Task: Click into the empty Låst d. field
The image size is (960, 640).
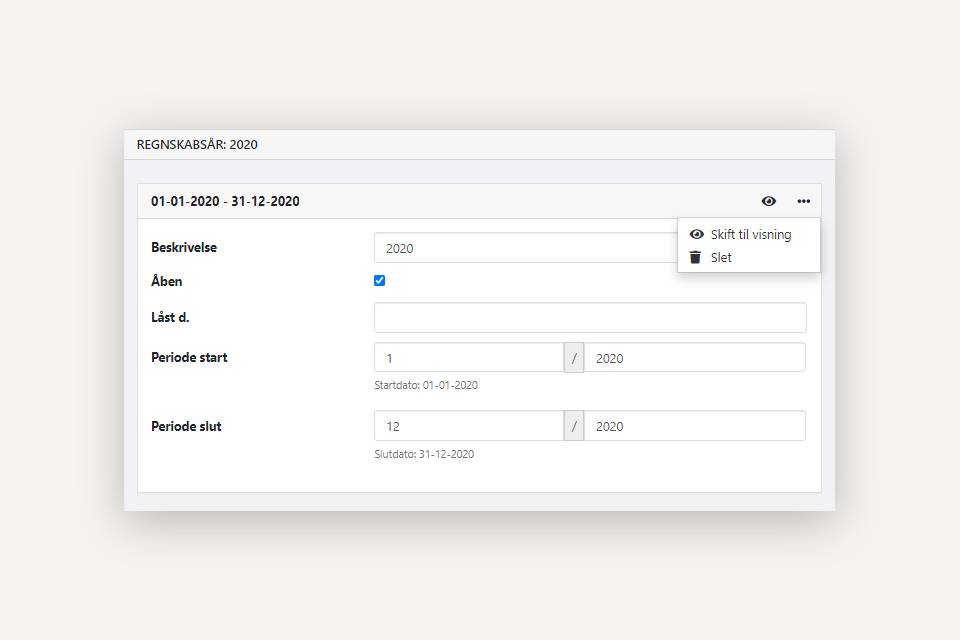Action: tap(590, 317)
